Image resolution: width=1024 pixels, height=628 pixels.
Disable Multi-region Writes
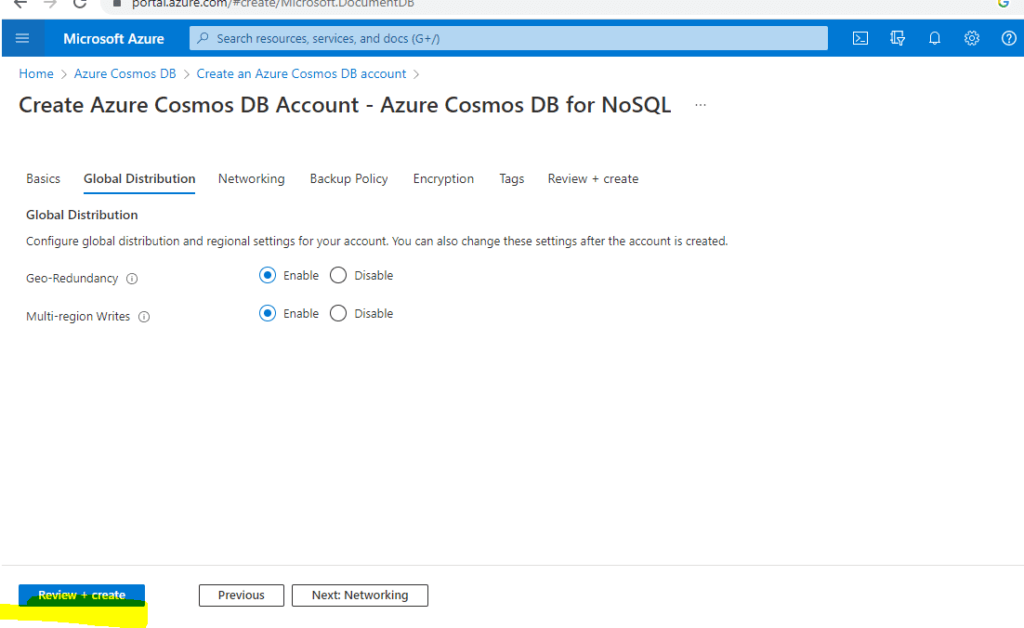(338, 313)
